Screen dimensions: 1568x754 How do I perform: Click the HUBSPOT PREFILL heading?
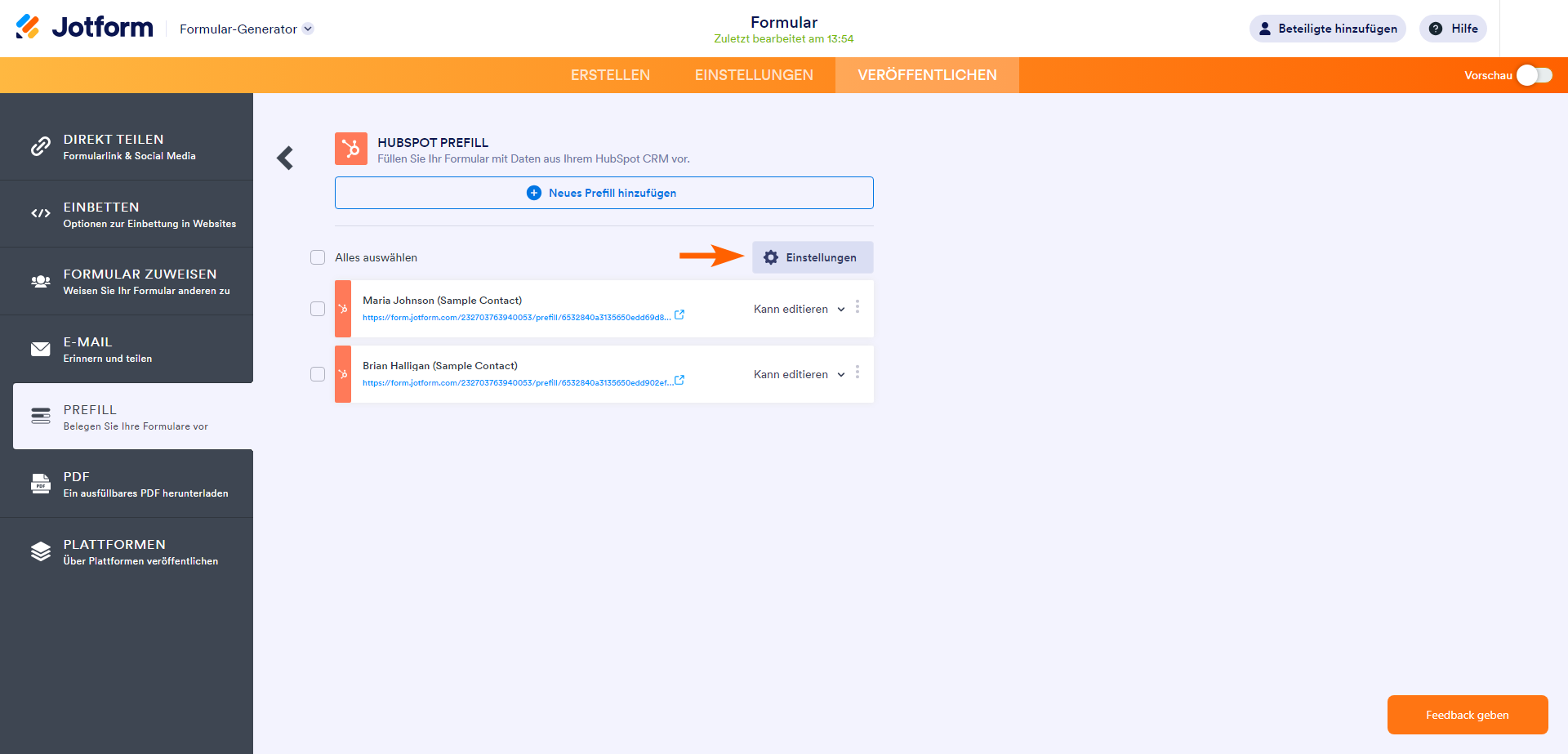point(433,142)
